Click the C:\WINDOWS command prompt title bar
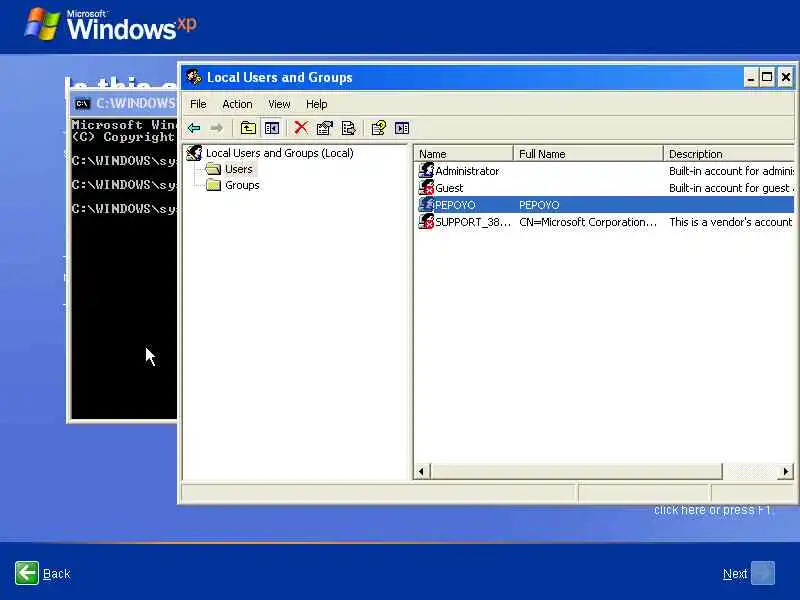 point(123,104)
